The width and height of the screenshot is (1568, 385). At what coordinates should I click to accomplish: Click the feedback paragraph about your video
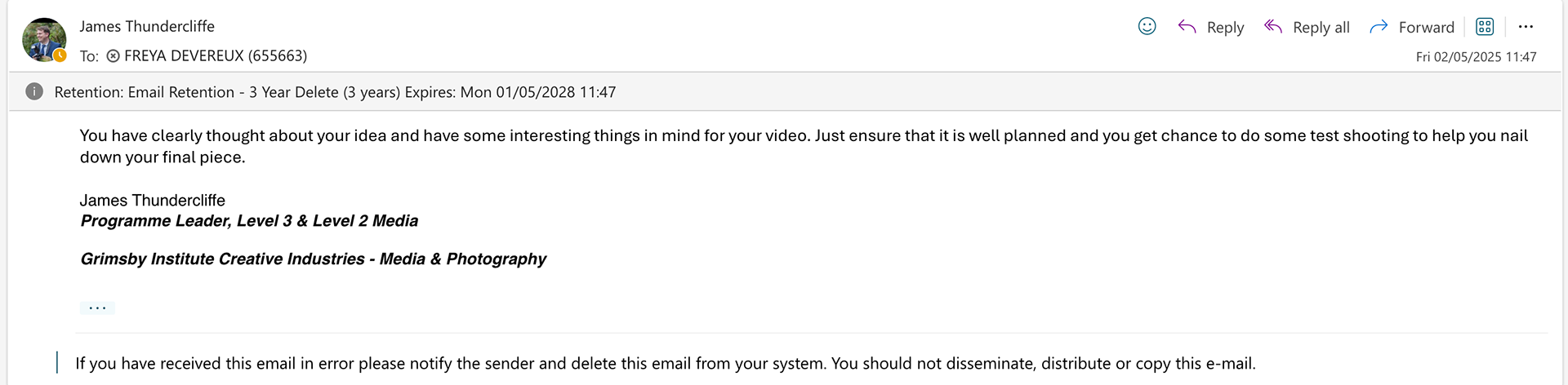click(804, 146)
